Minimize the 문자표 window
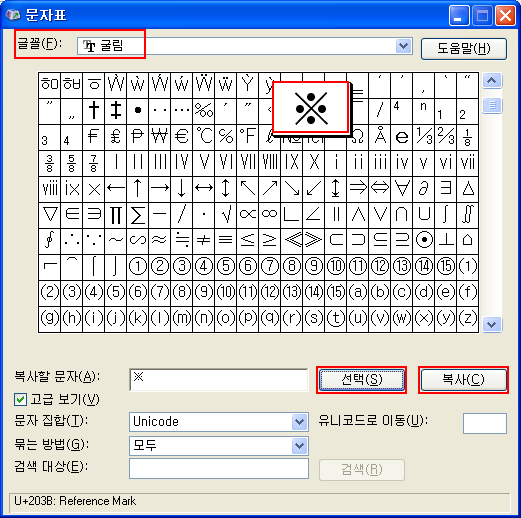521x518 pixels. [x=459, y=16]
